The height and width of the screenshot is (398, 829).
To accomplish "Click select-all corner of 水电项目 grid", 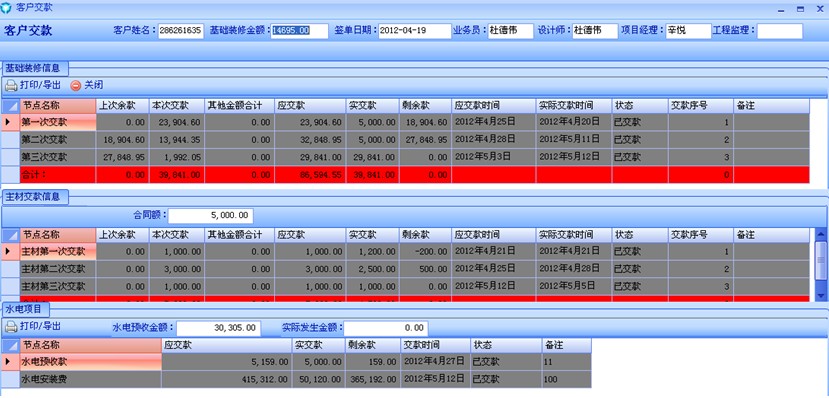I will click(x=10, y=346).
